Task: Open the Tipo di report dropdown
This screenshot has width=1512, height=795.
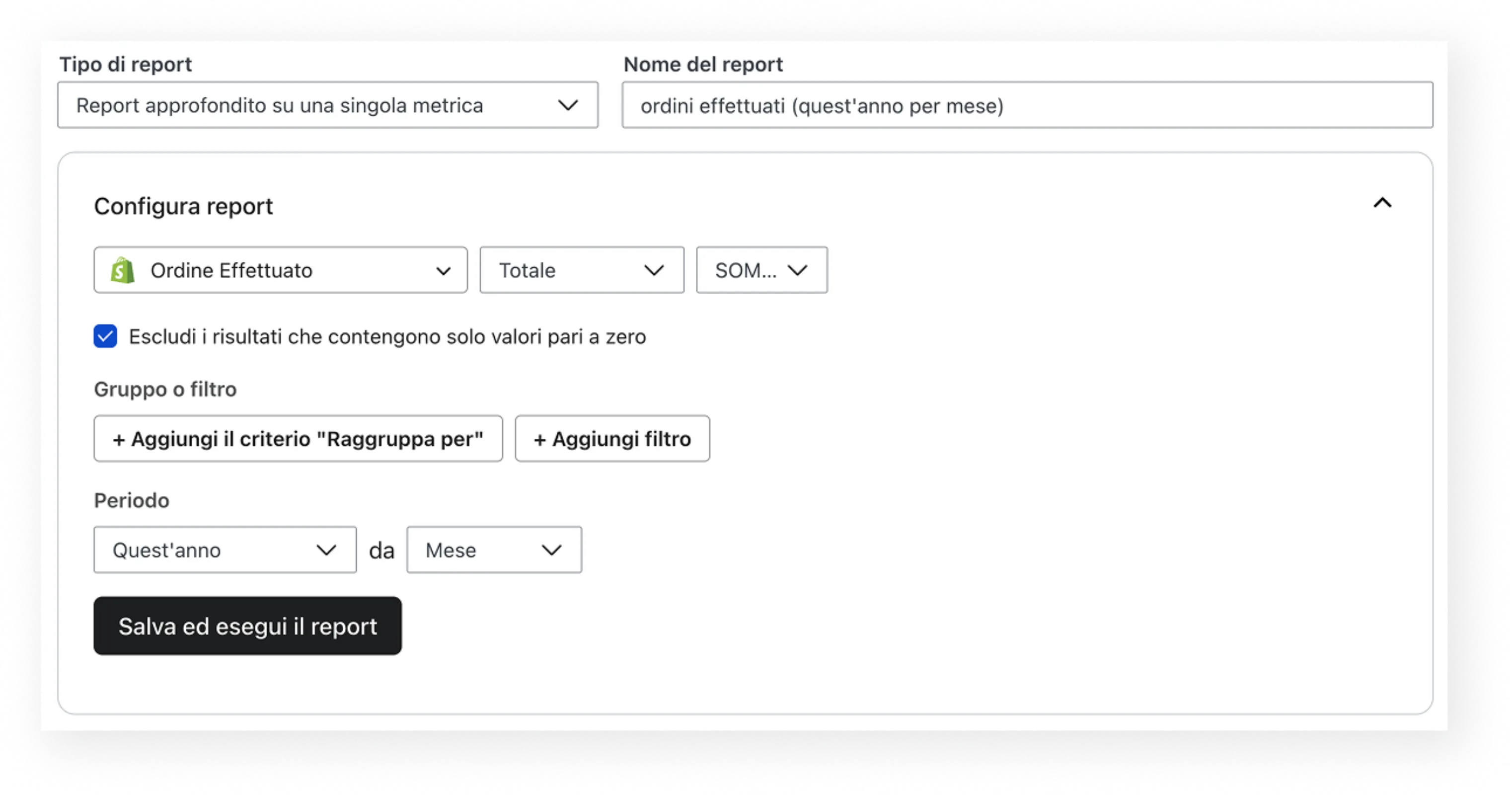Action: click(327, 105)
